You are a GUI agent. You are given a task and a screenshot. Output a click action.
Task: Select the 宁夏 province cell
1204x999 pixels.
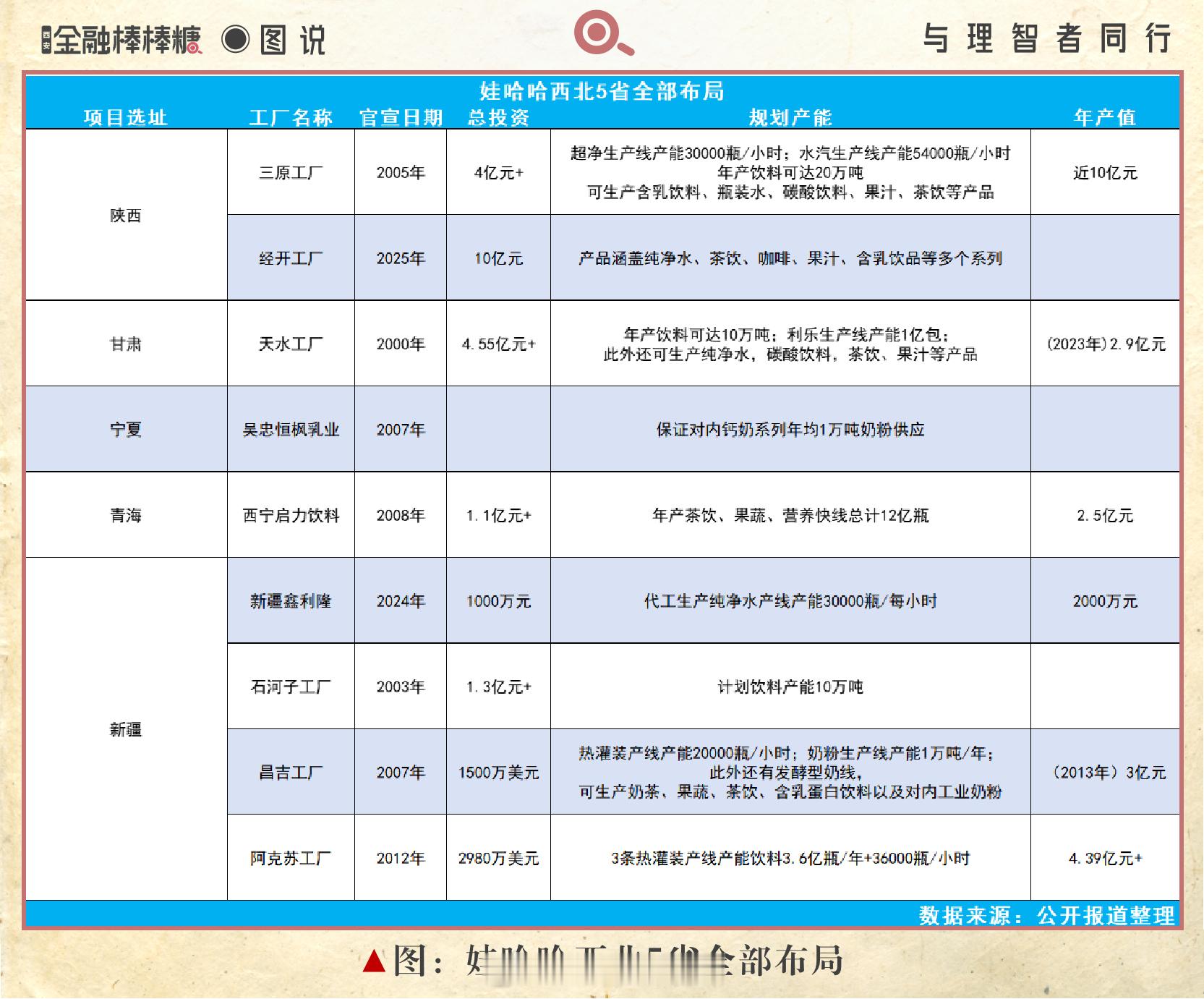pos(126,430)
